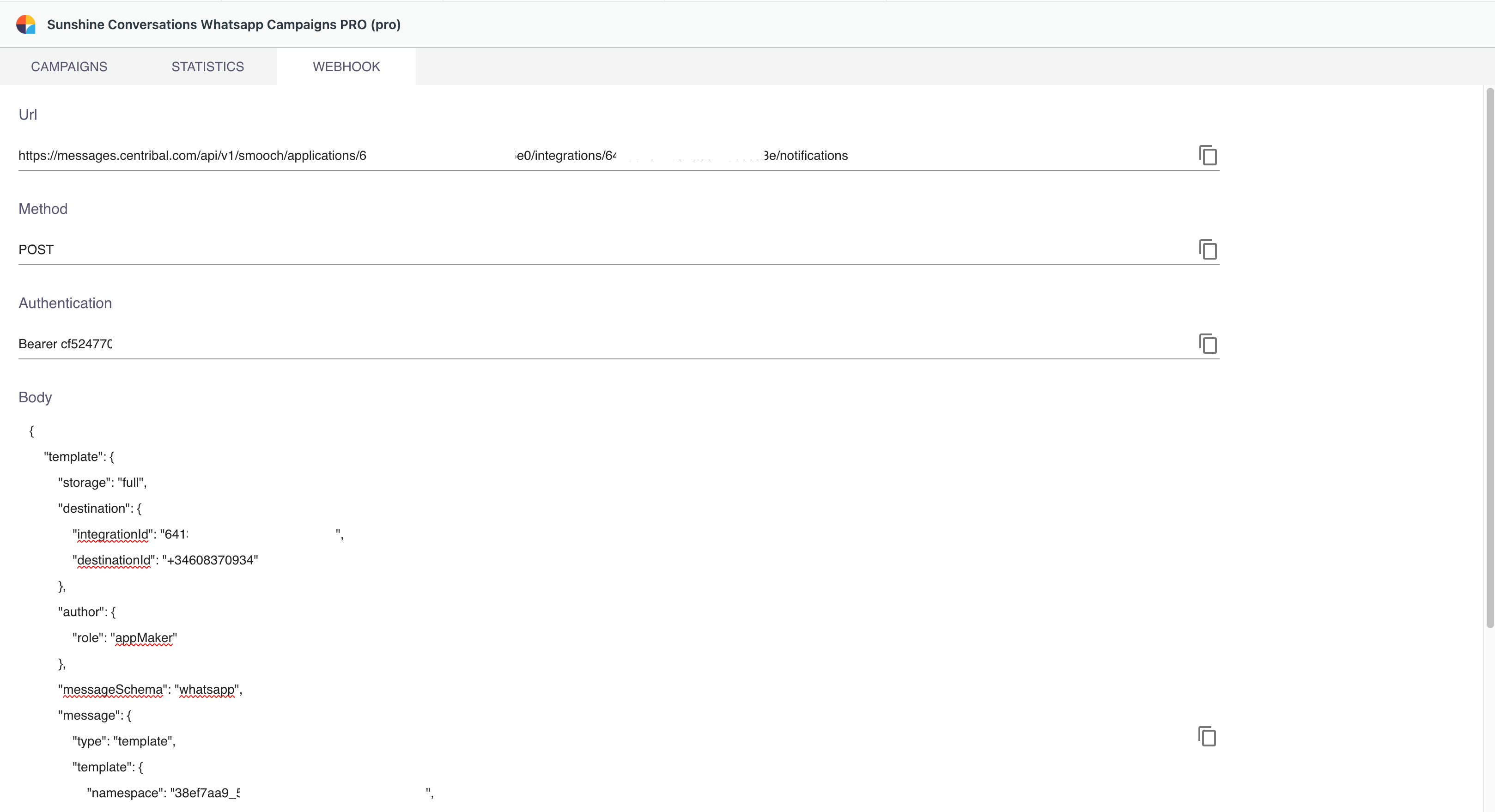Click the Body section label

(35, 397)
